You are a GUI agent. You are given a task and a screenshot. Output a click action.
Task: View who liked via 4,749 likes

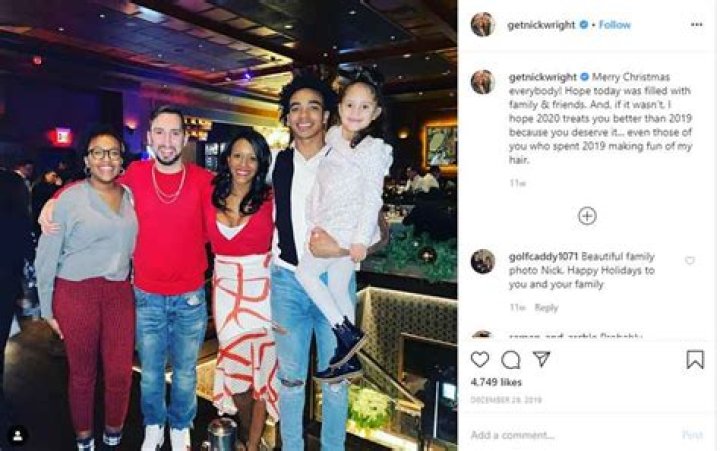tap(496, 382)
